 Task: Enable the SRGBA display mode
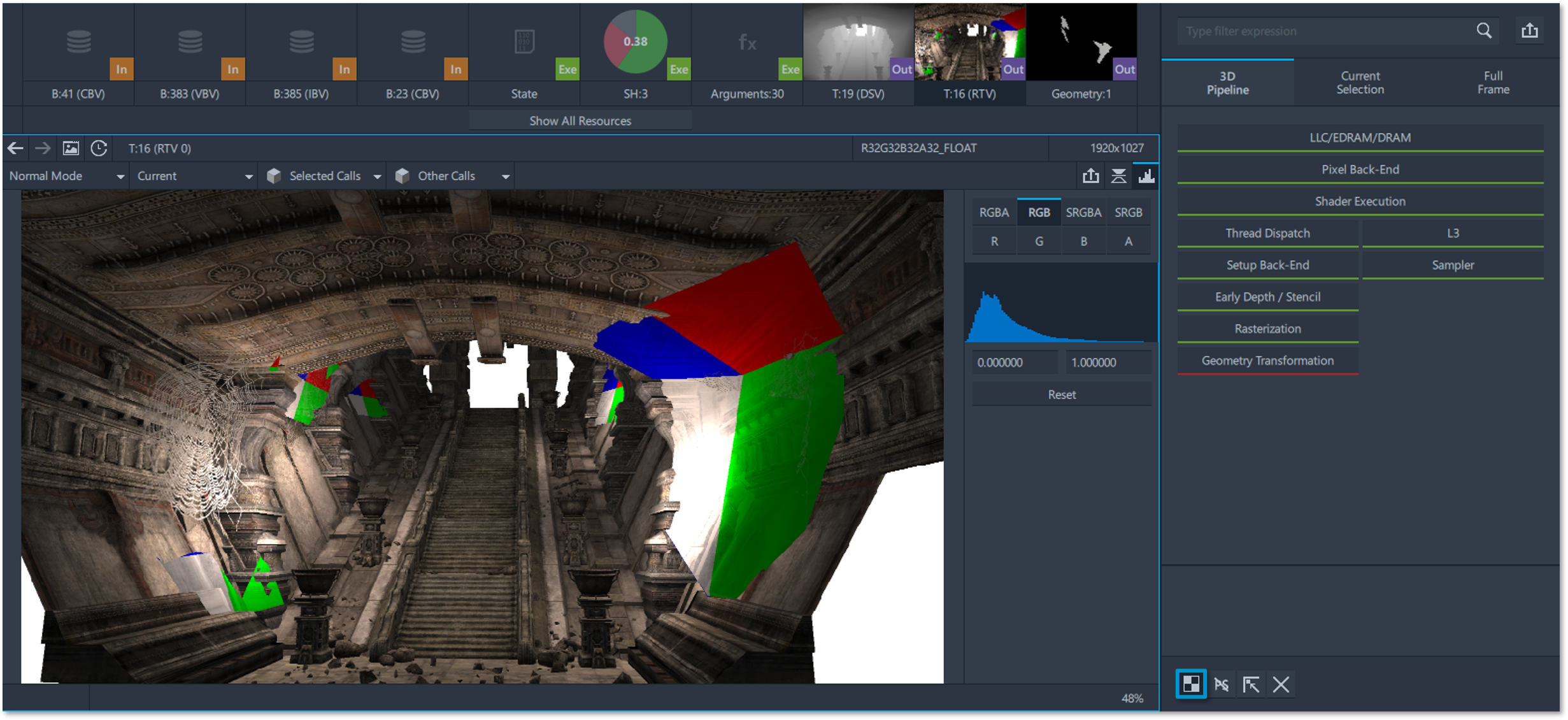pos(1083,212)
